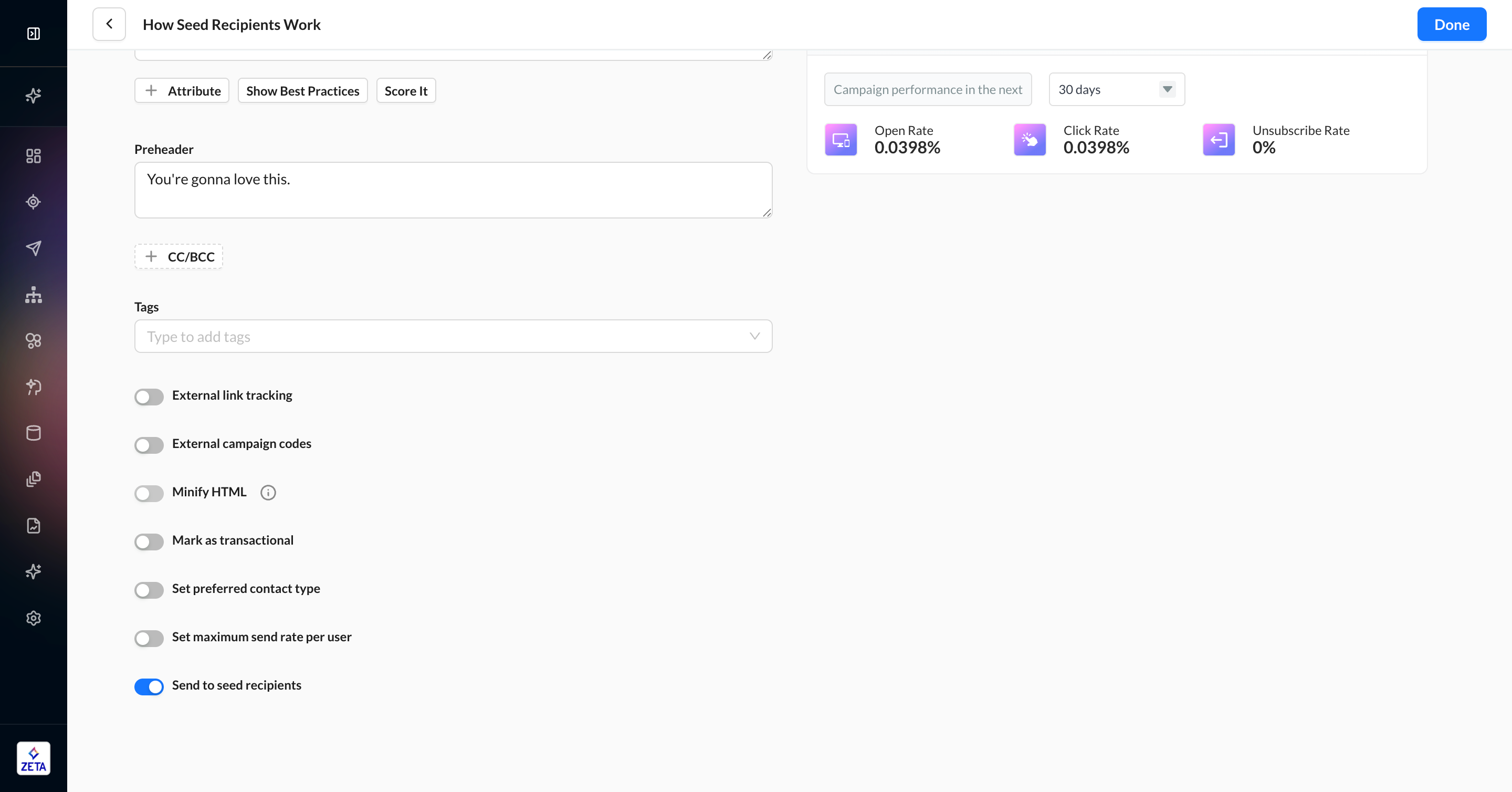Click the Minify HTML info icon

click(268, 492)
